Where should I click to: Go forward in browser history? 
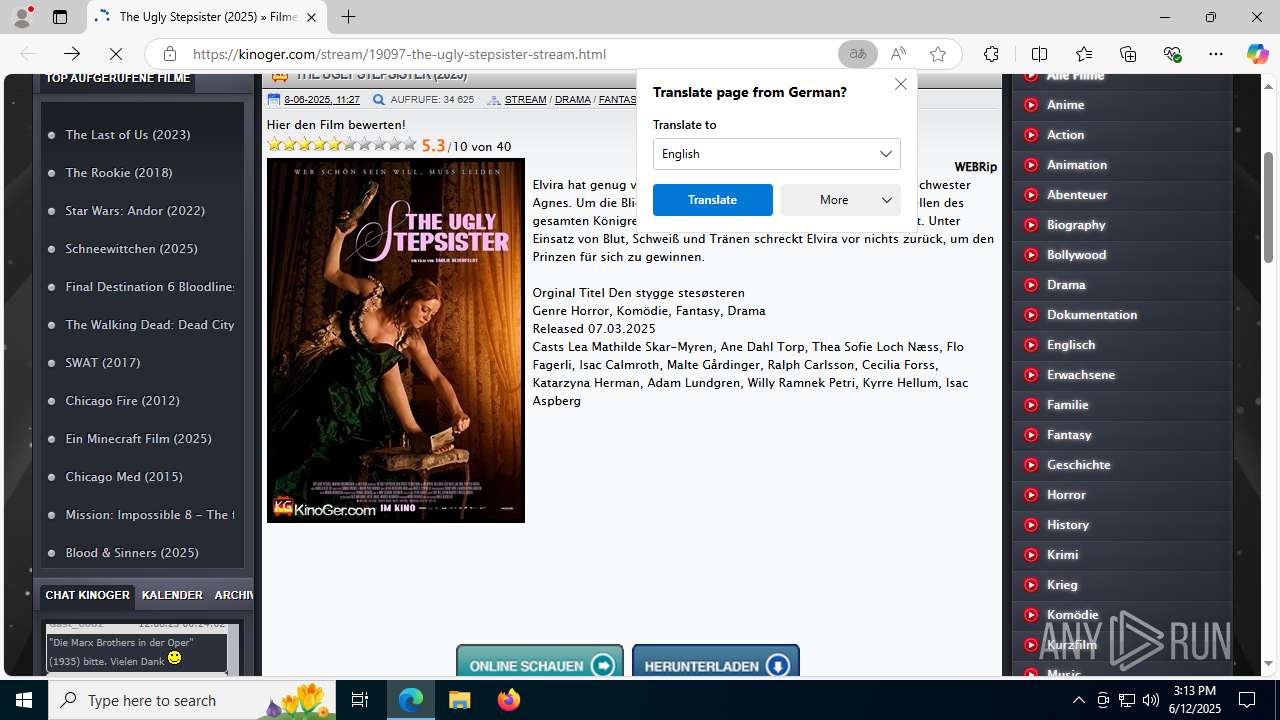coord(72,54)
